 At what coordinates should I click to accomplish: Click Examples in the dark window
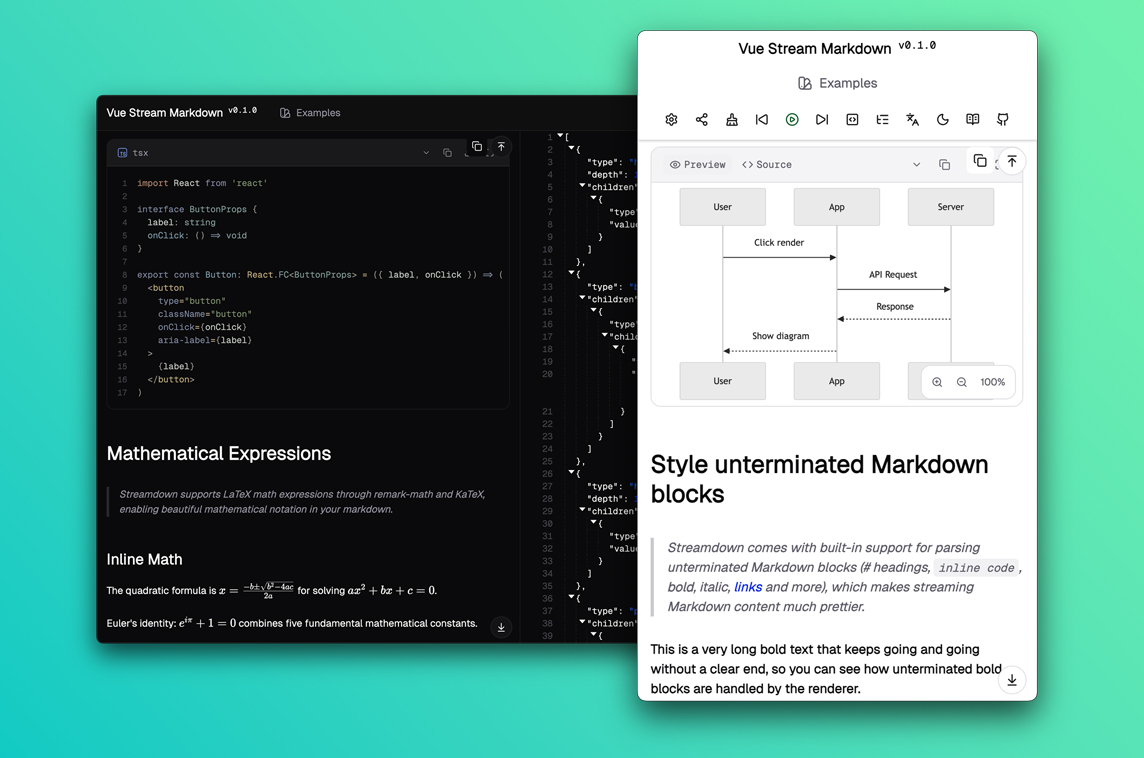[310, 113]
